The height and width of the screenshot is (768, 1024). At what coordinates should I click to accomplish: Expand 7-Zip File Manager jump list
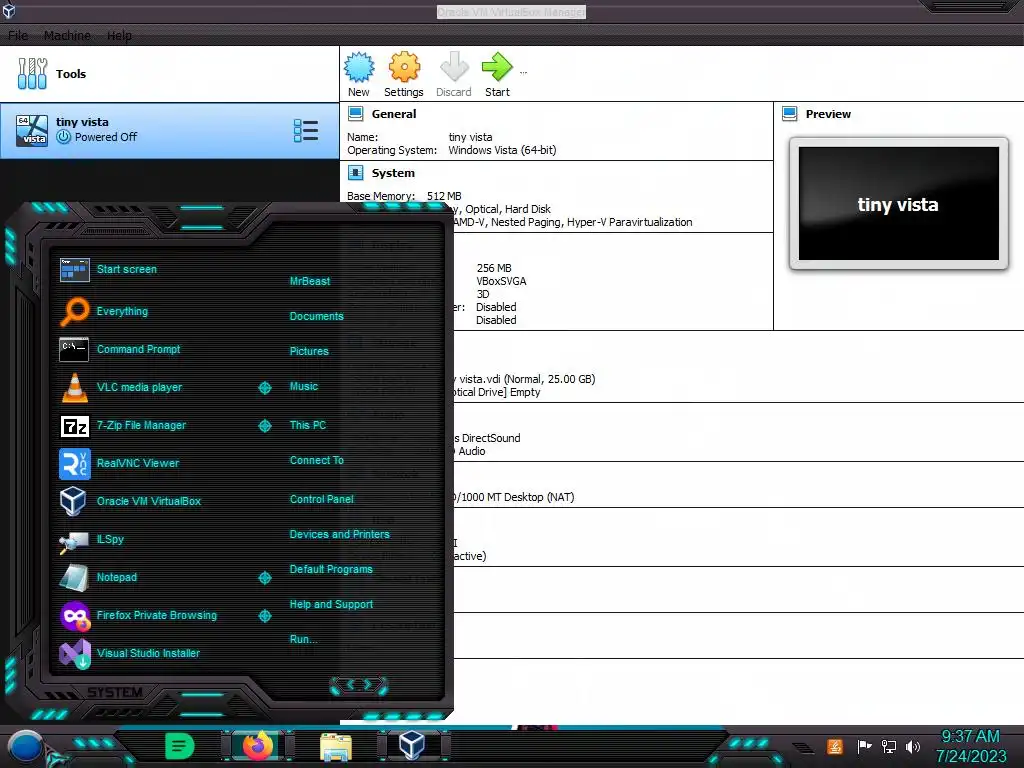click(265, 426)
